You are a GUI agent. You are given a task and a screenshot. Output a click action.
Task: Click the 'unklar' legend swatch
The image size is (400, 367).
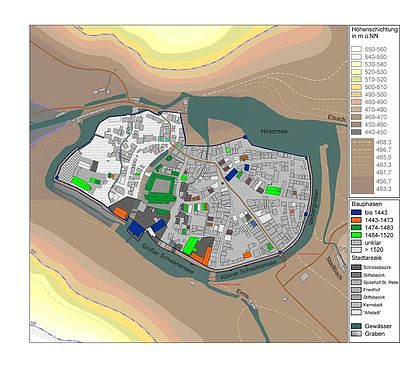tap(357, 242)
